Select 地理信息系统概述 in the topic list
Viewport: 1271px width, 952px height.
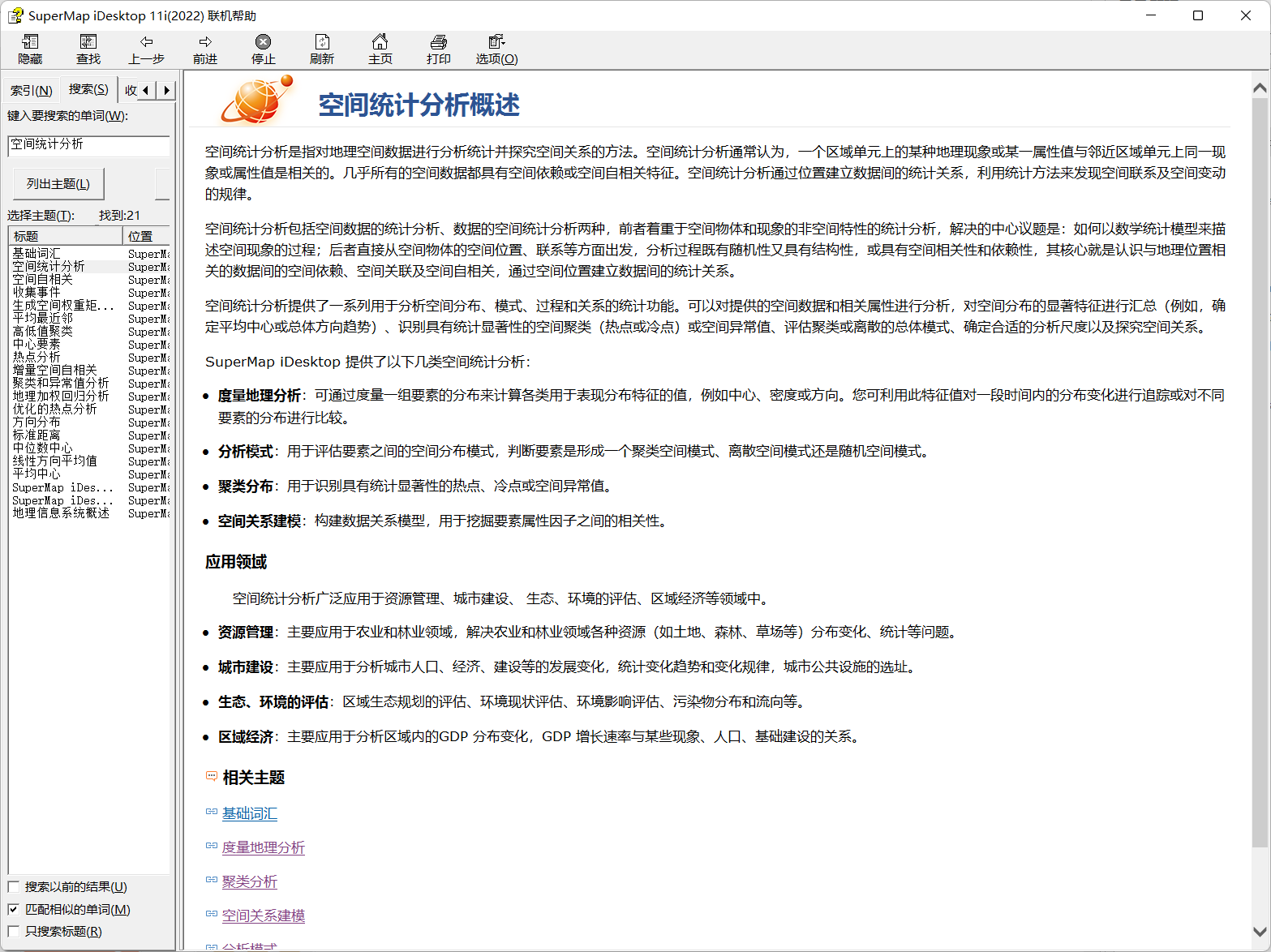tap(60, 513)
